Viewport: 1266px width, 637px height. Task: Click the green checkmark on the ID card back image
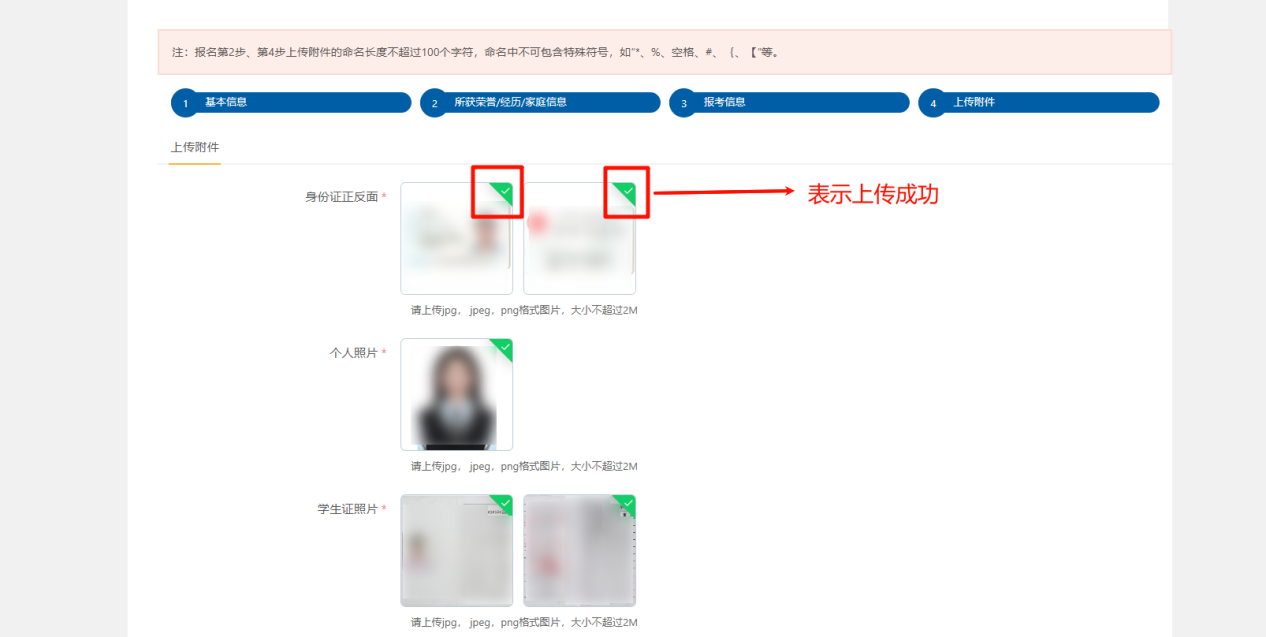pyautogui.click(x=628, y=190)
